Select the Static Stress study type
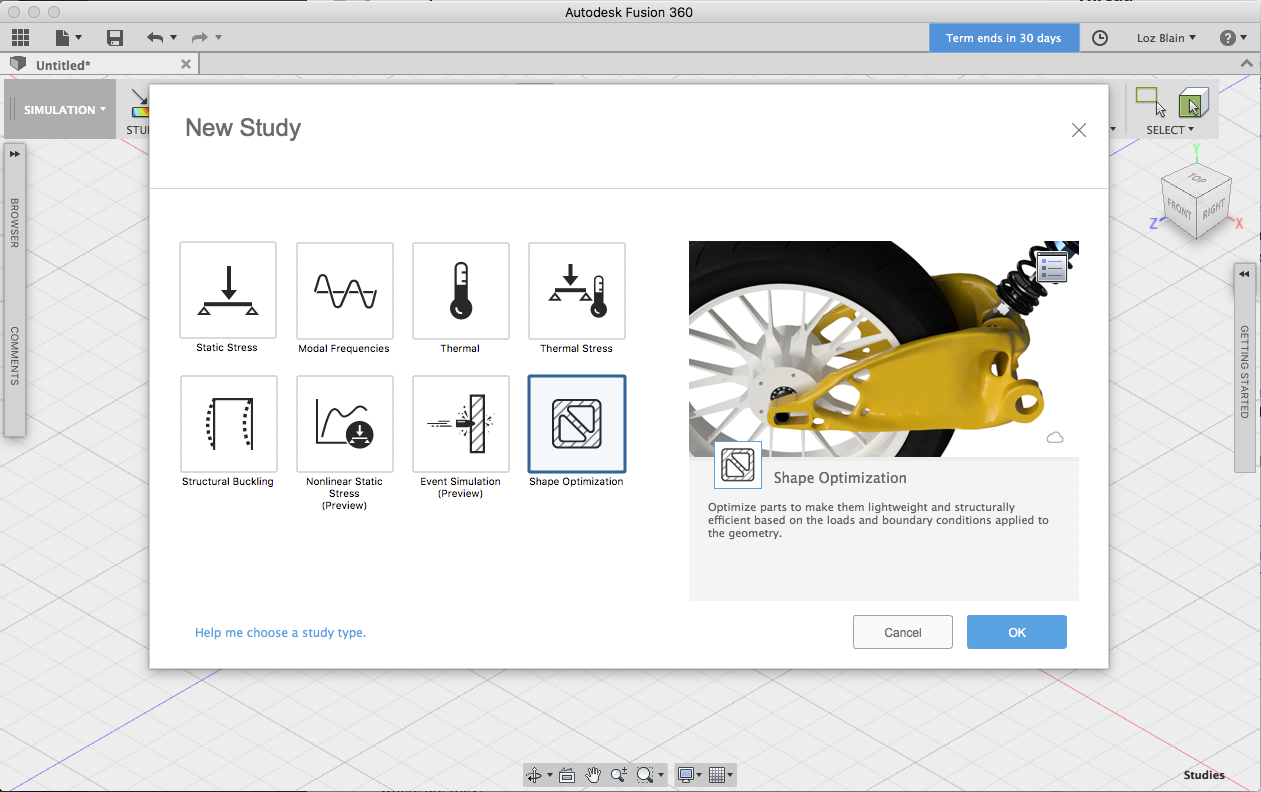Viewport: 1261px width, 792px height. [228, 291]
